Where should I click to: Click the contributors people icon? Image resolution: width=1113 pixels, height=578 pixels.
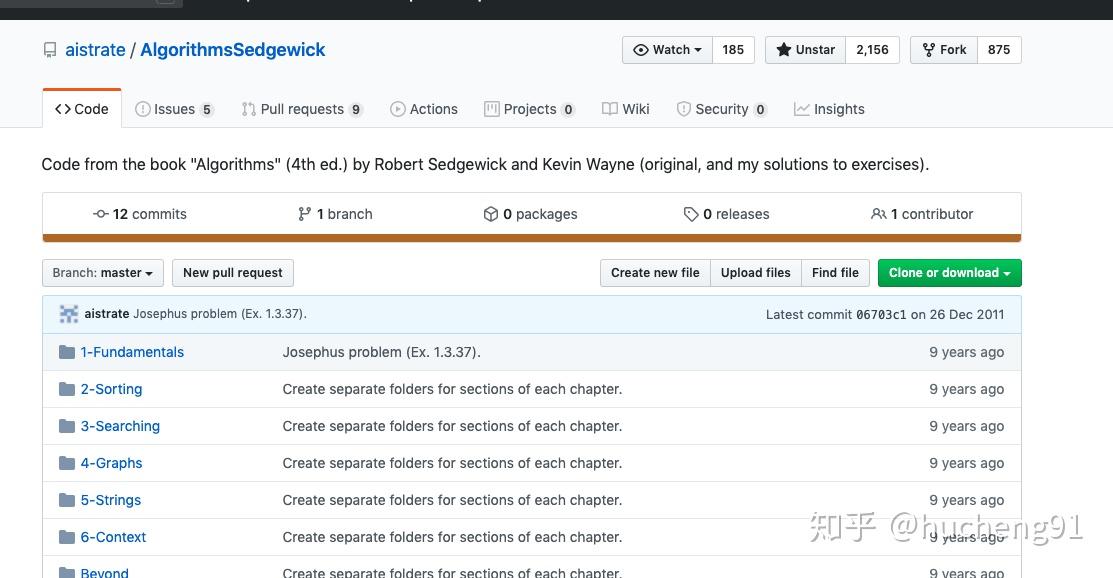pyautogui.click(x=879, y=214)
